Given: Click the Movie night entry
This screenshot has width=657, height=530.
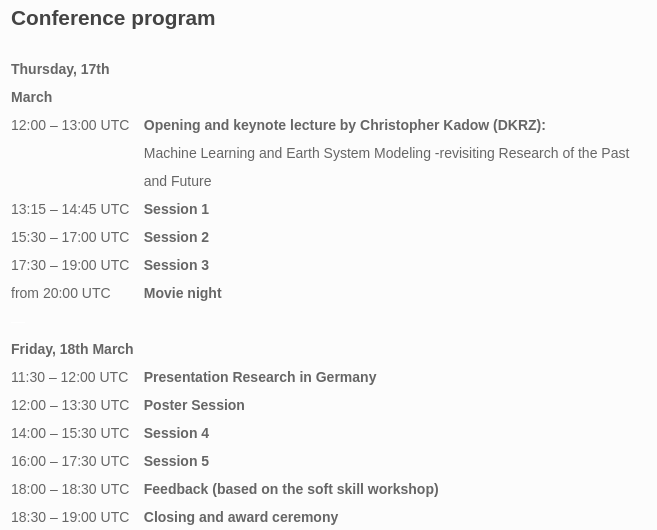Looking at the screenshot, I should 182,293.
